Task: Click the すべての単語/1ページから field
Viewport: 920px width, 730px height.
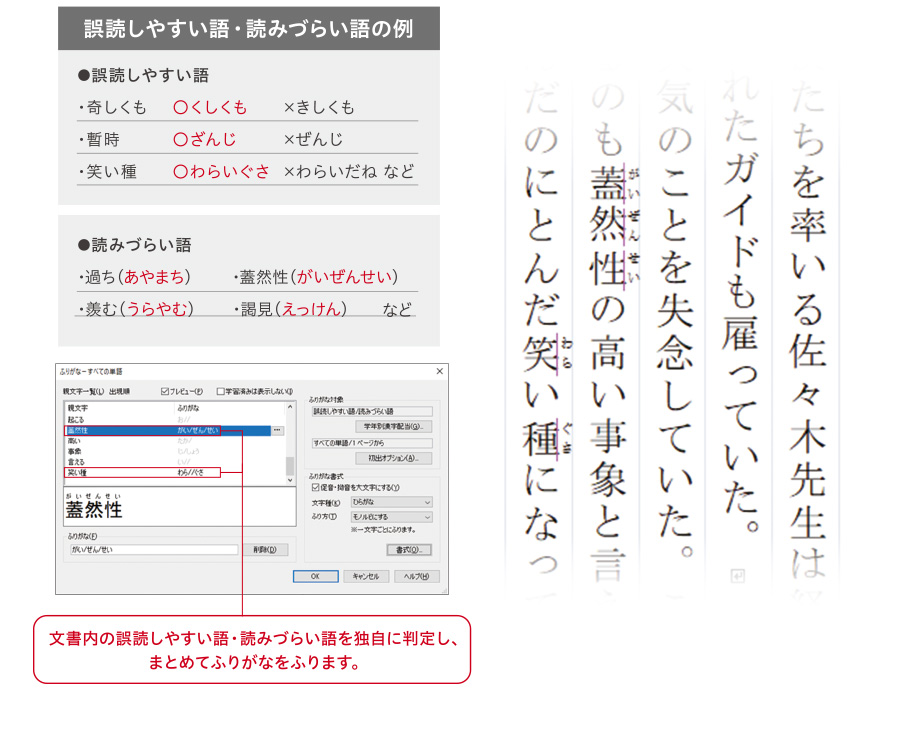Action: click(372, 443)
